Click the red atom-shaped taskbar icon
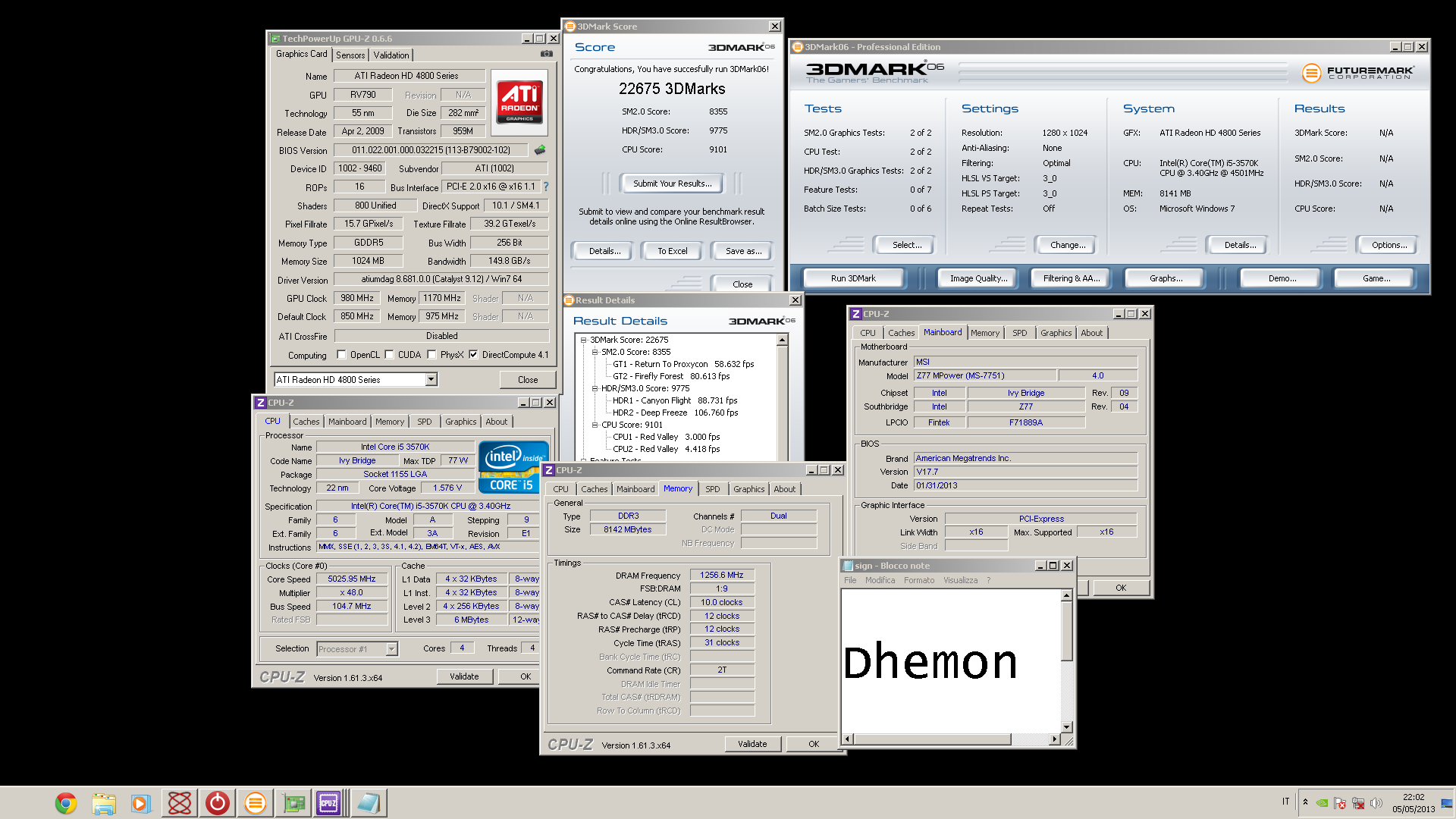This screenshot has width=1456, height=819. [x=180, y=803]
